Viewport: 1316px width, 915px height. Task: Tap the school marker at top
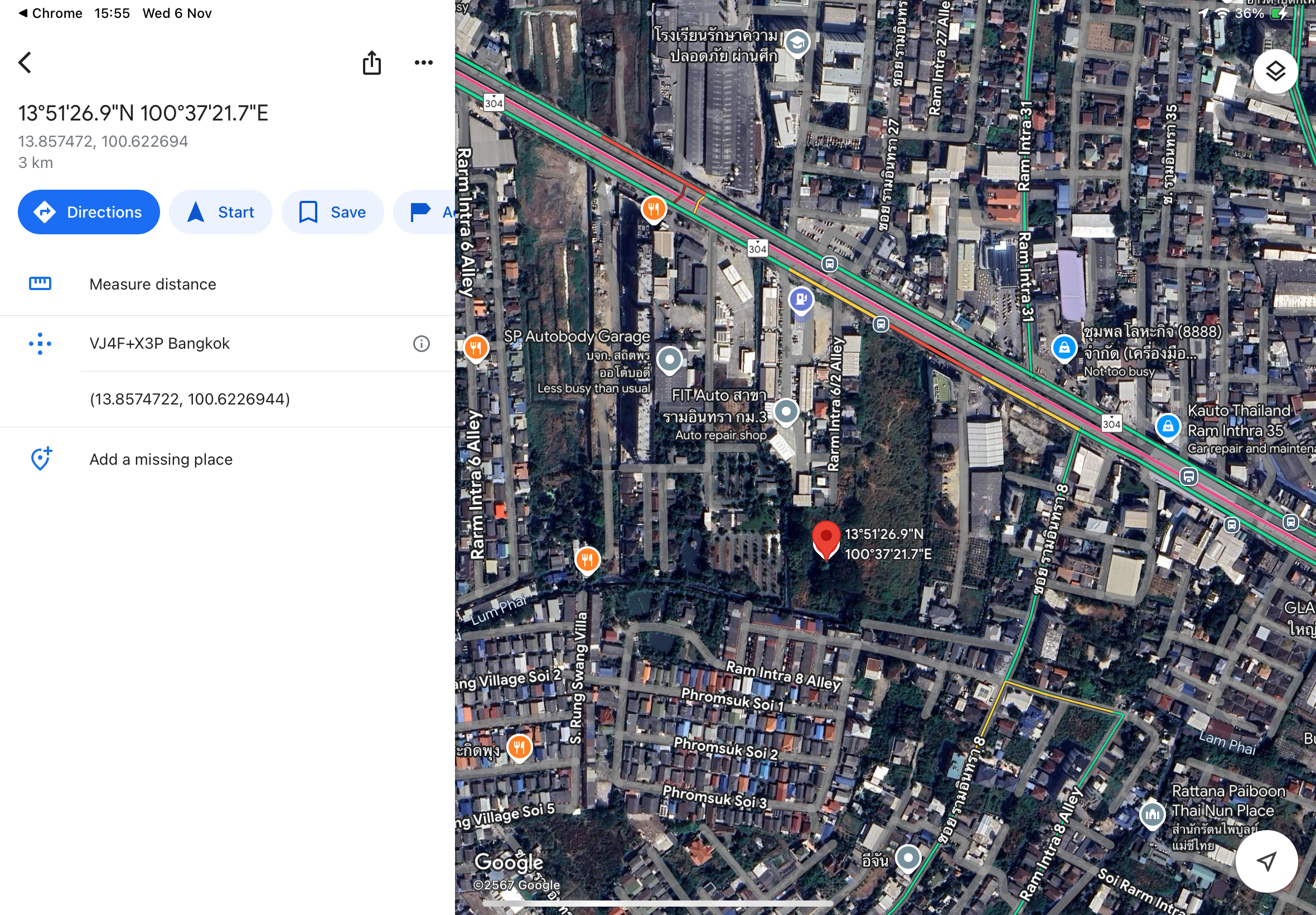click(797, 42)
